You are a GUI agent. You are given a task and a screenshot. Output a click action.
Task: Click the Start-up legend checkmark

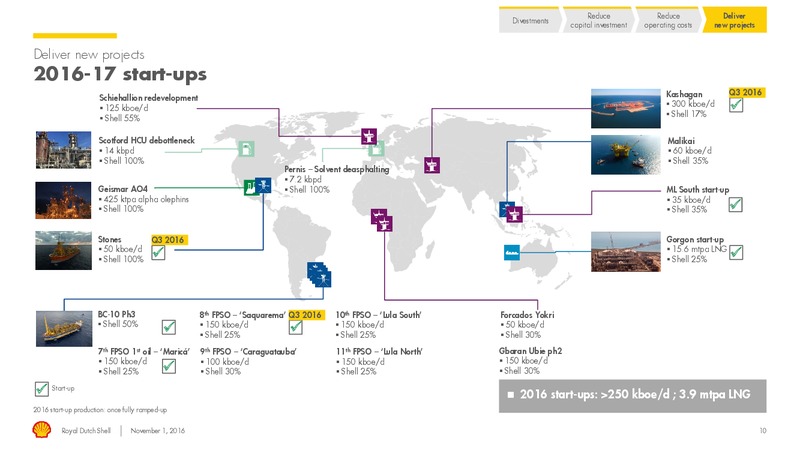click(x=41, y=389)
